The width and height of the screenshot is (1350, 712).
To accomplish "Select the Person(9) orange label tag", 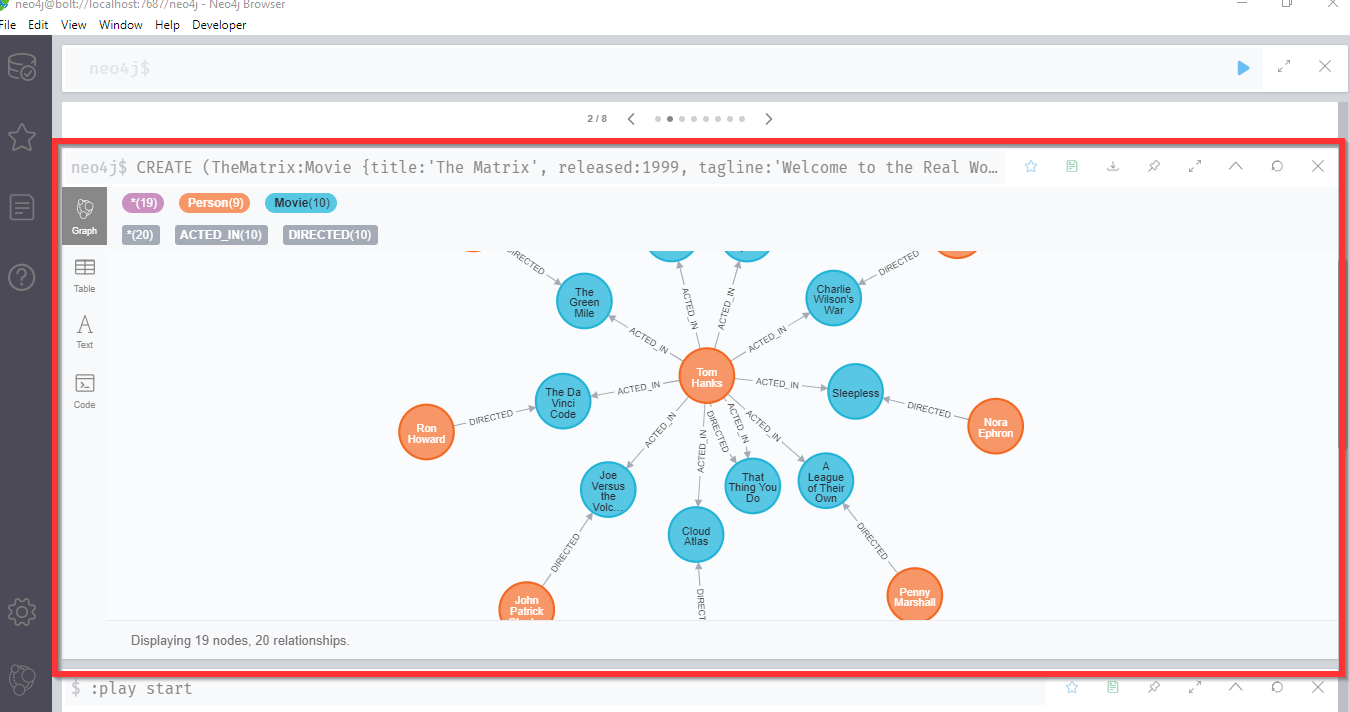I will click(213, 203).
